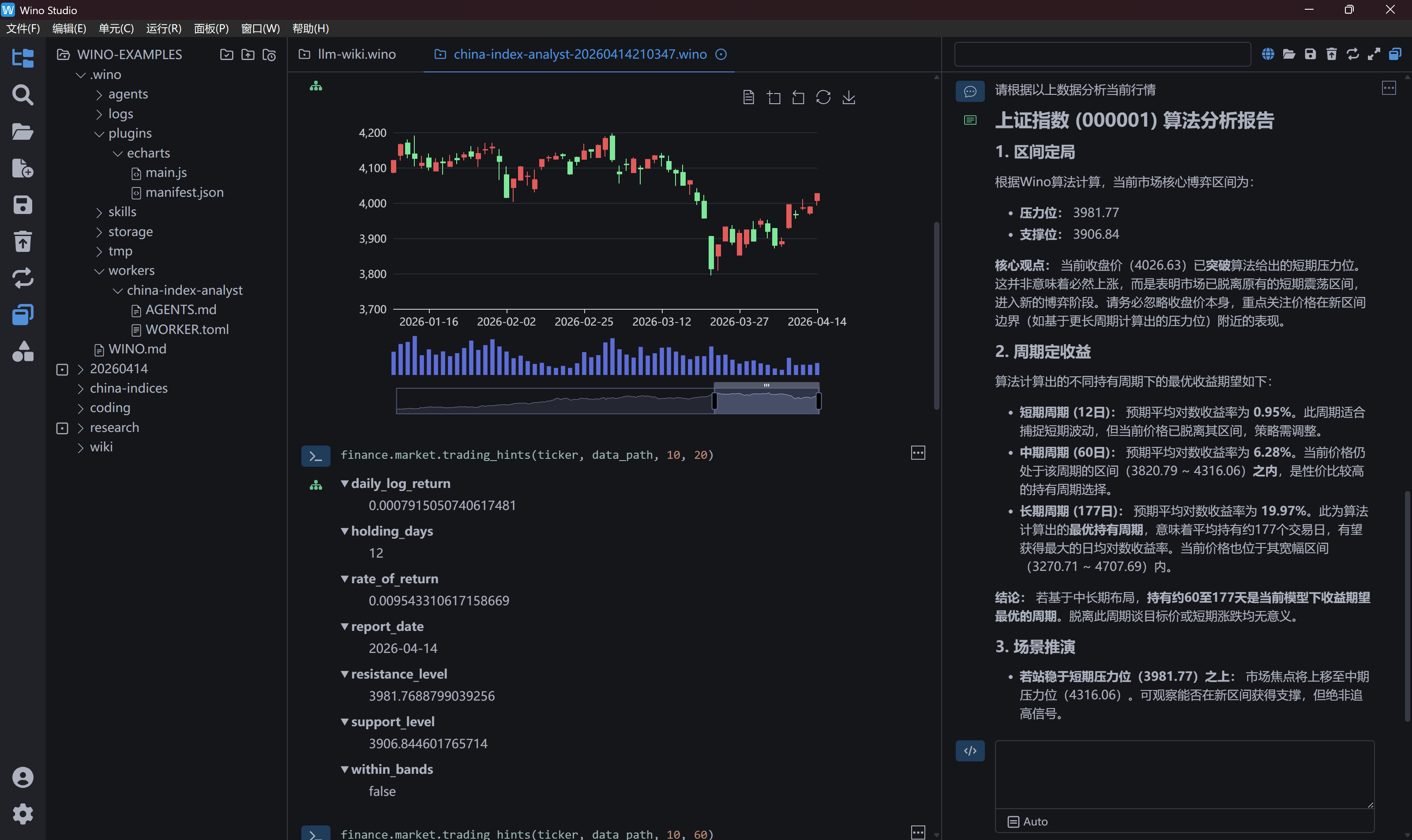Open the WORKER.toml file

click(x=186, y=330)
